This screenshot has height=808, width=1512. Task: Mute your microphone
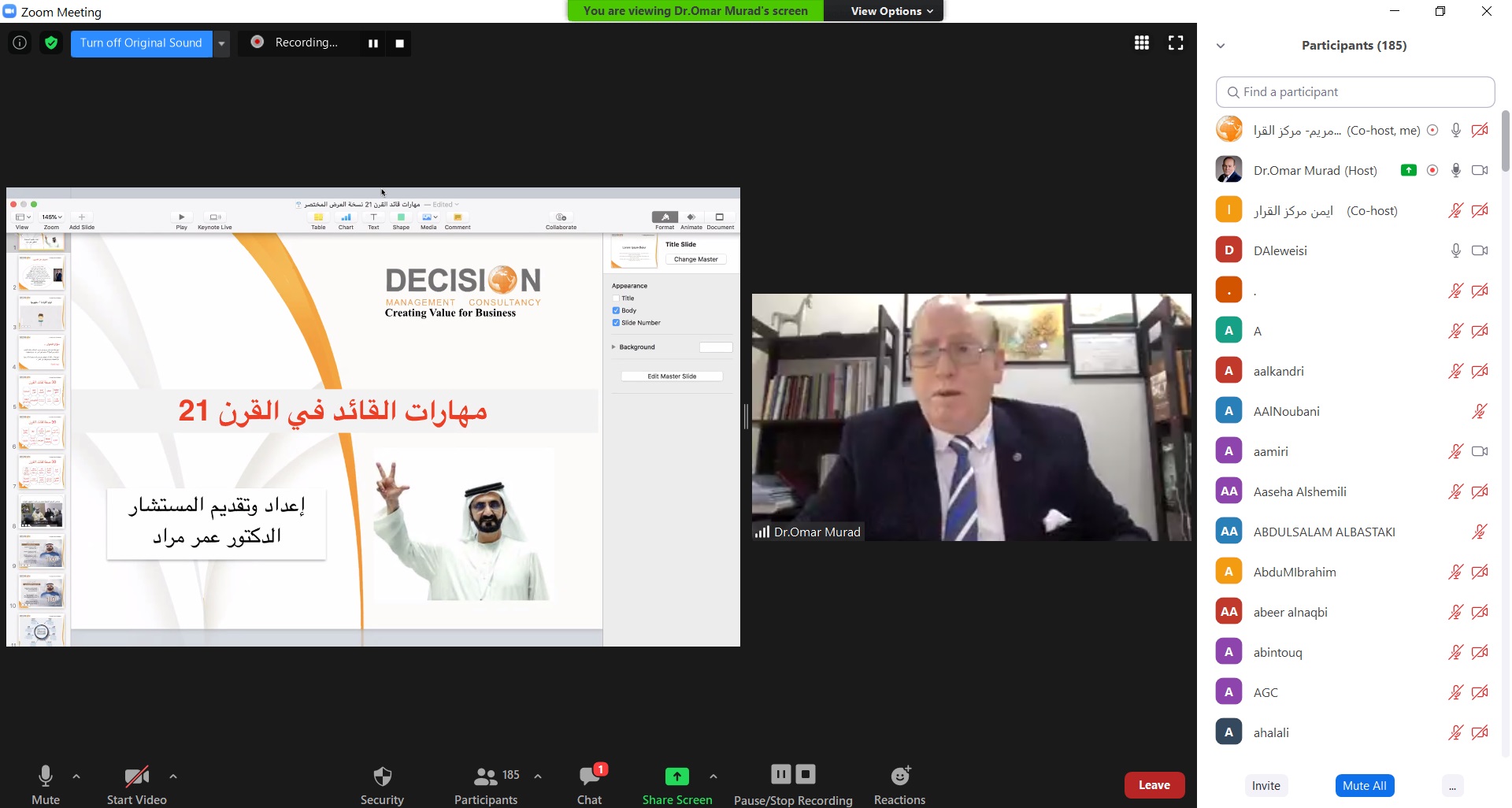[46, 785]
